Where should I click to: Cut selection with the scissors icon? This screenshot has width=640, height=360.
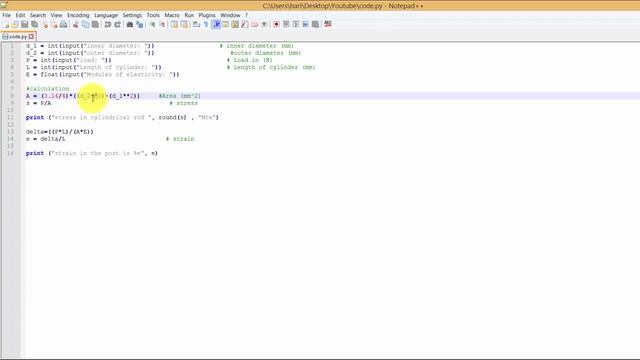click(x=76, y=24)
